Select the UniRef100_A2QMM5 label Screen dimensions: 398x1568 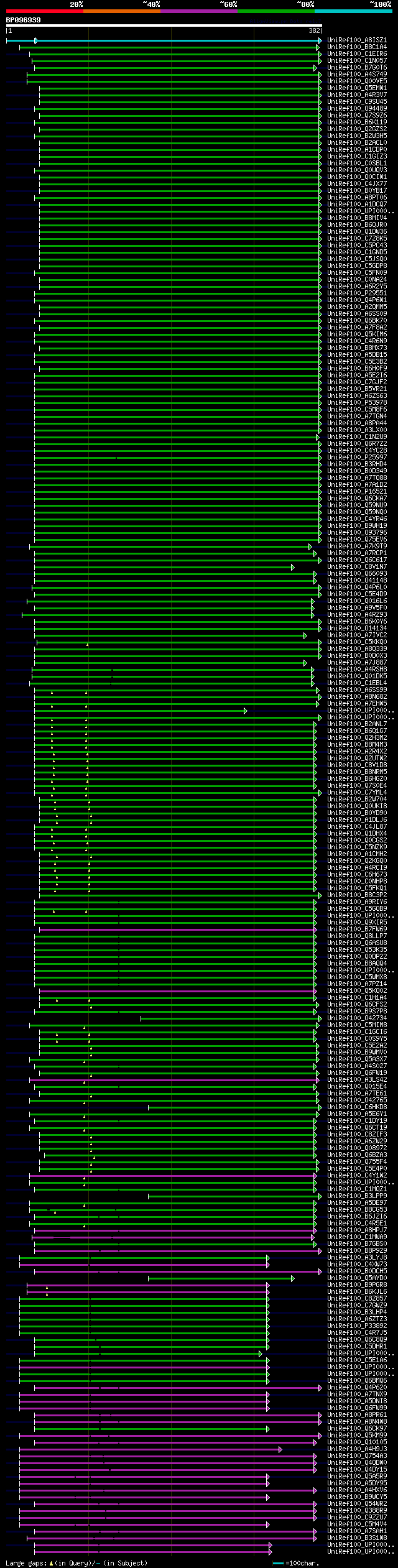tap(357, 307)
